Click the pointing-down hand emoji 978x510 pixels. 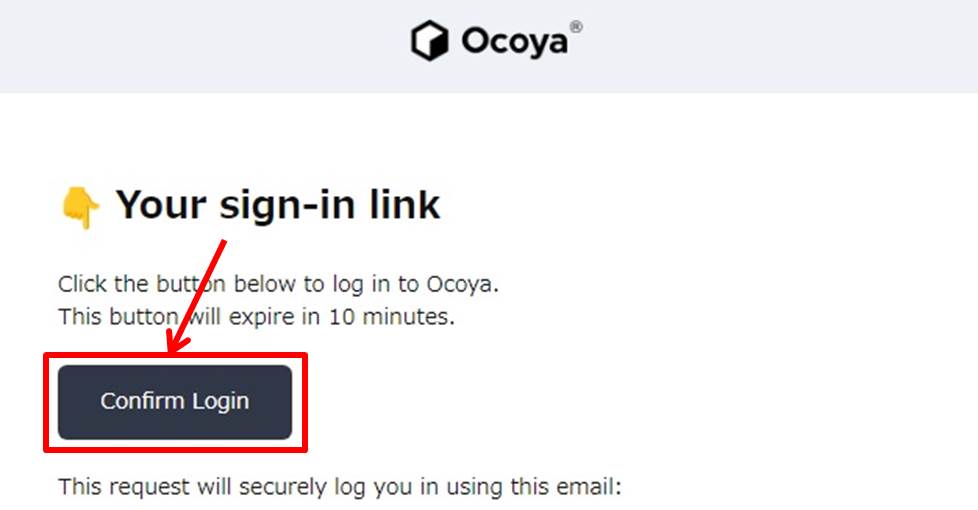[x=80, y=208]
